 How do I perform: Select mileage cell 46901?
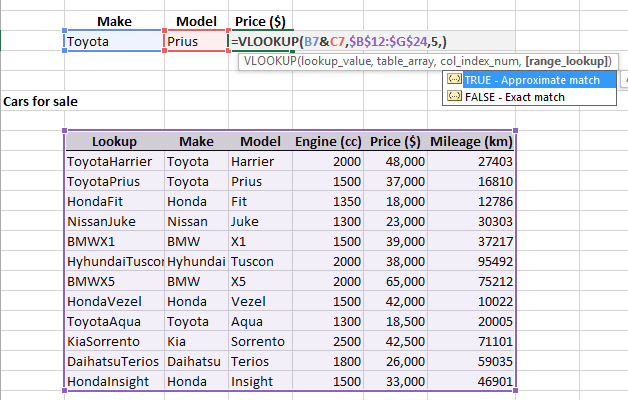coord(471,382)
